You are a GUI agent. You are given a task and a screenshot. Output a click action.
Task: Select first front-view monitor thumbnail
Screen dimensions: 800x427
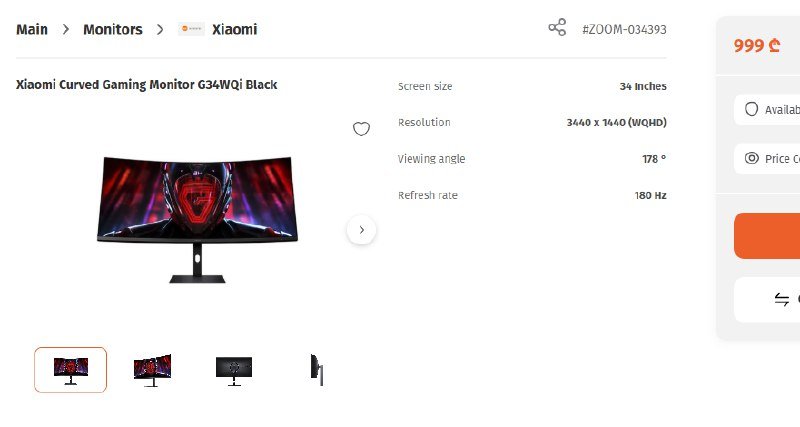coord(70,370)
